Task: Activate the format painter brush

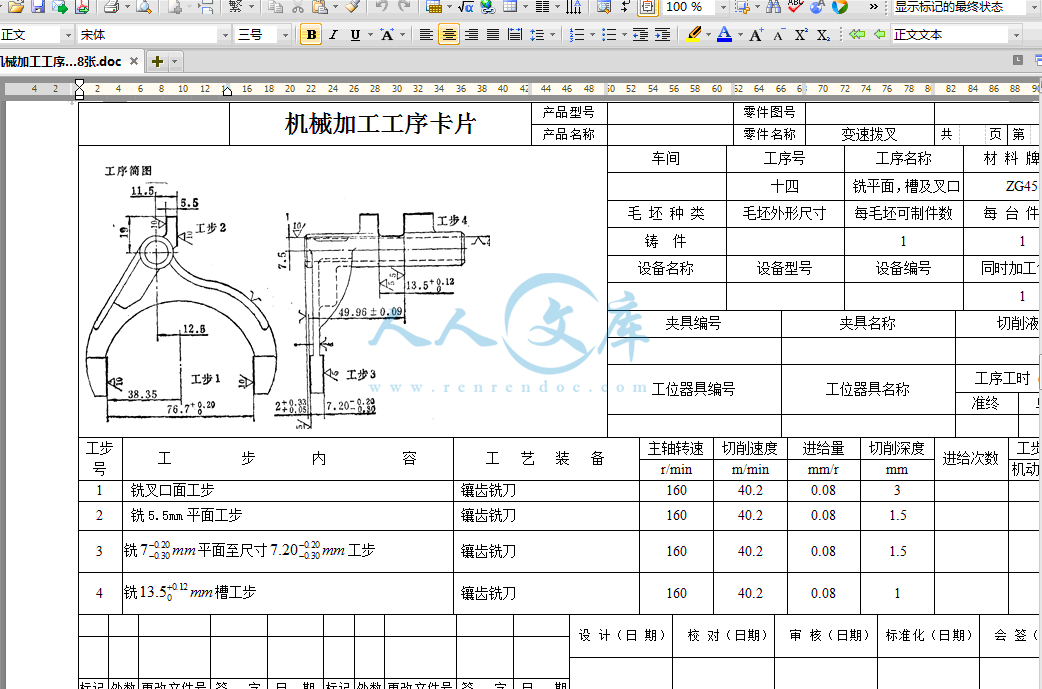Action: 353,7
